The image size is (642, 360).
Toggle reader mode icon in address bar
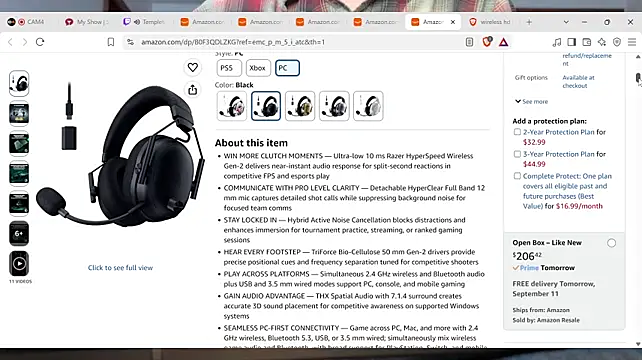(x=469, y=42)
